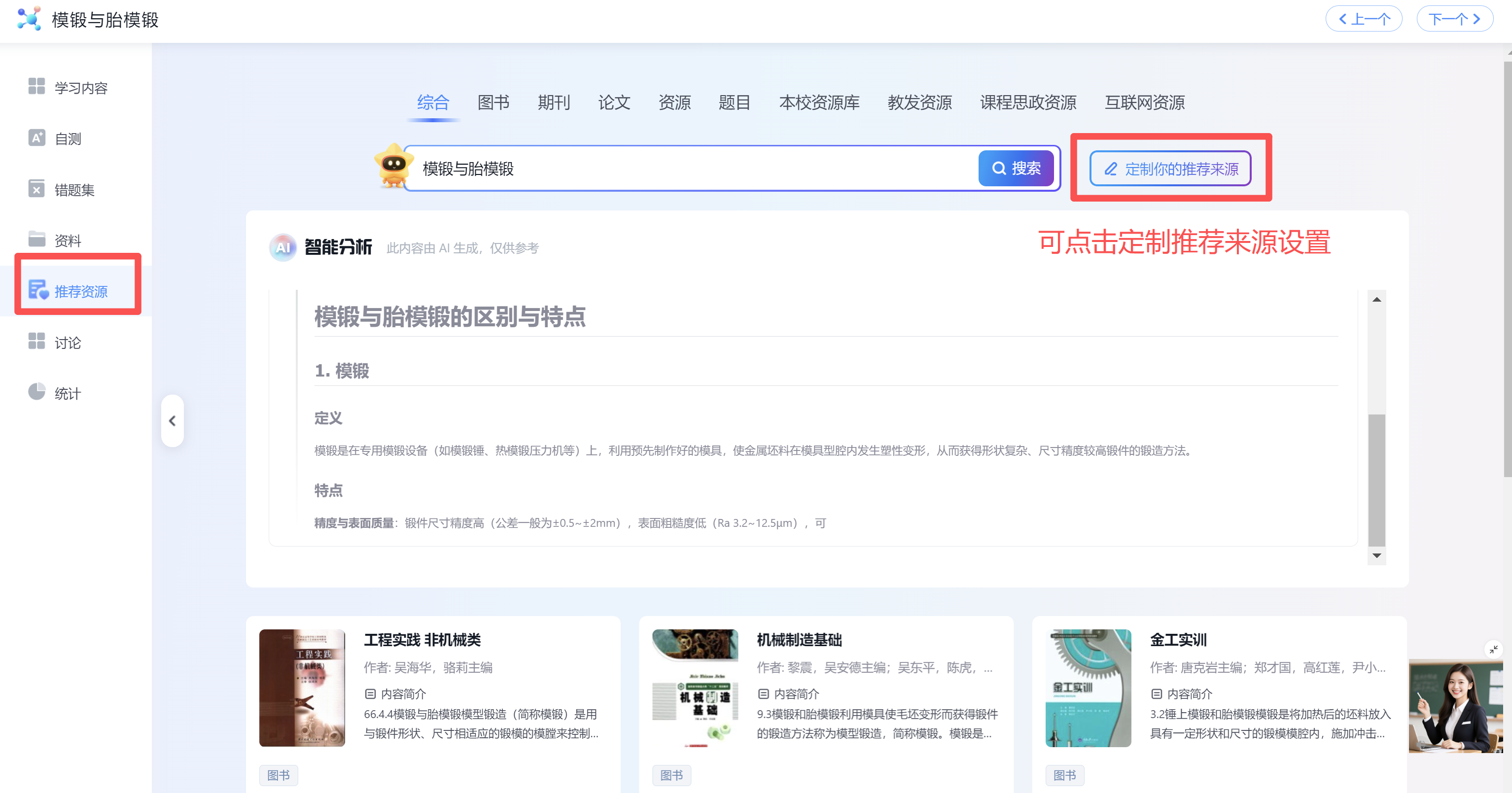Minimize the teacher assistant floating window
The height and width of the screenshot is (793, 1512).
(x=1493, y=649)
